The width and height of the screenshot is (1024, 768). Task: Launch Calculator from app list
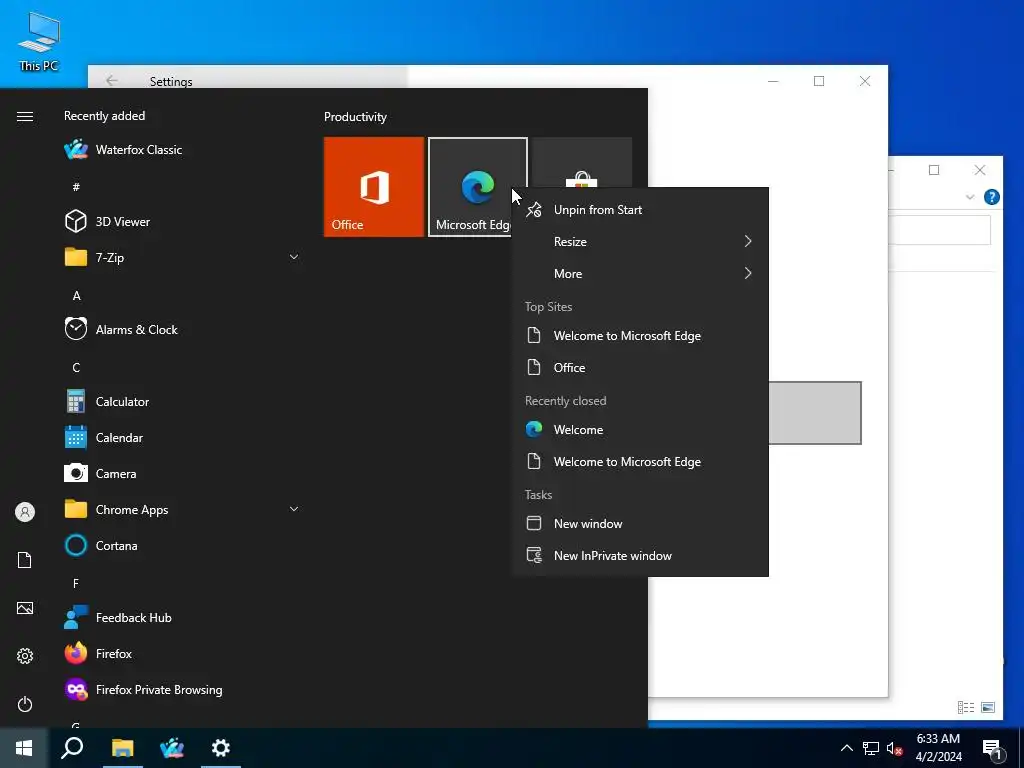click(182, 402)
